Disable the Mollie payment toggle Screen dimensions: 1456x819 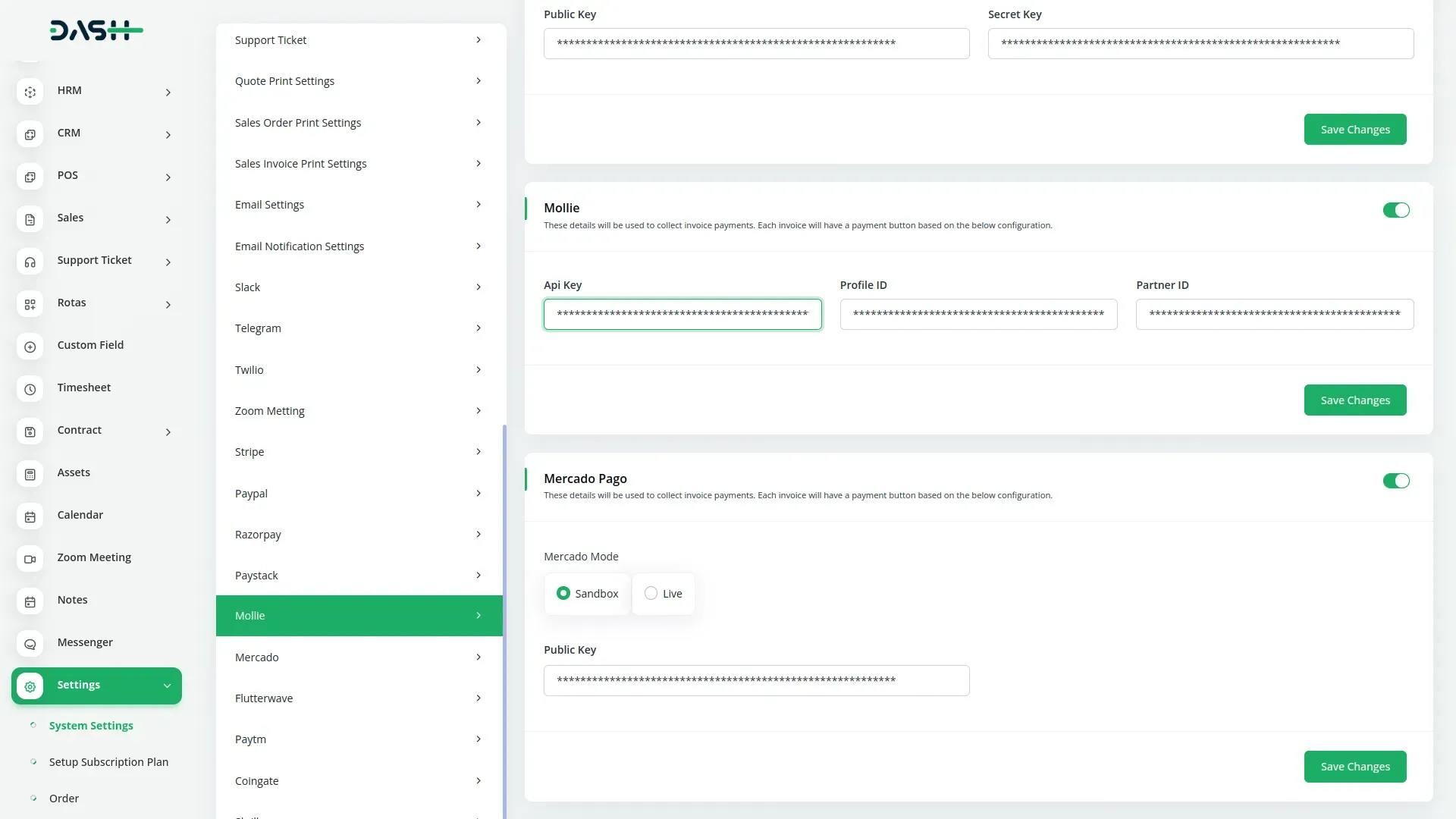coord(1395,210)
